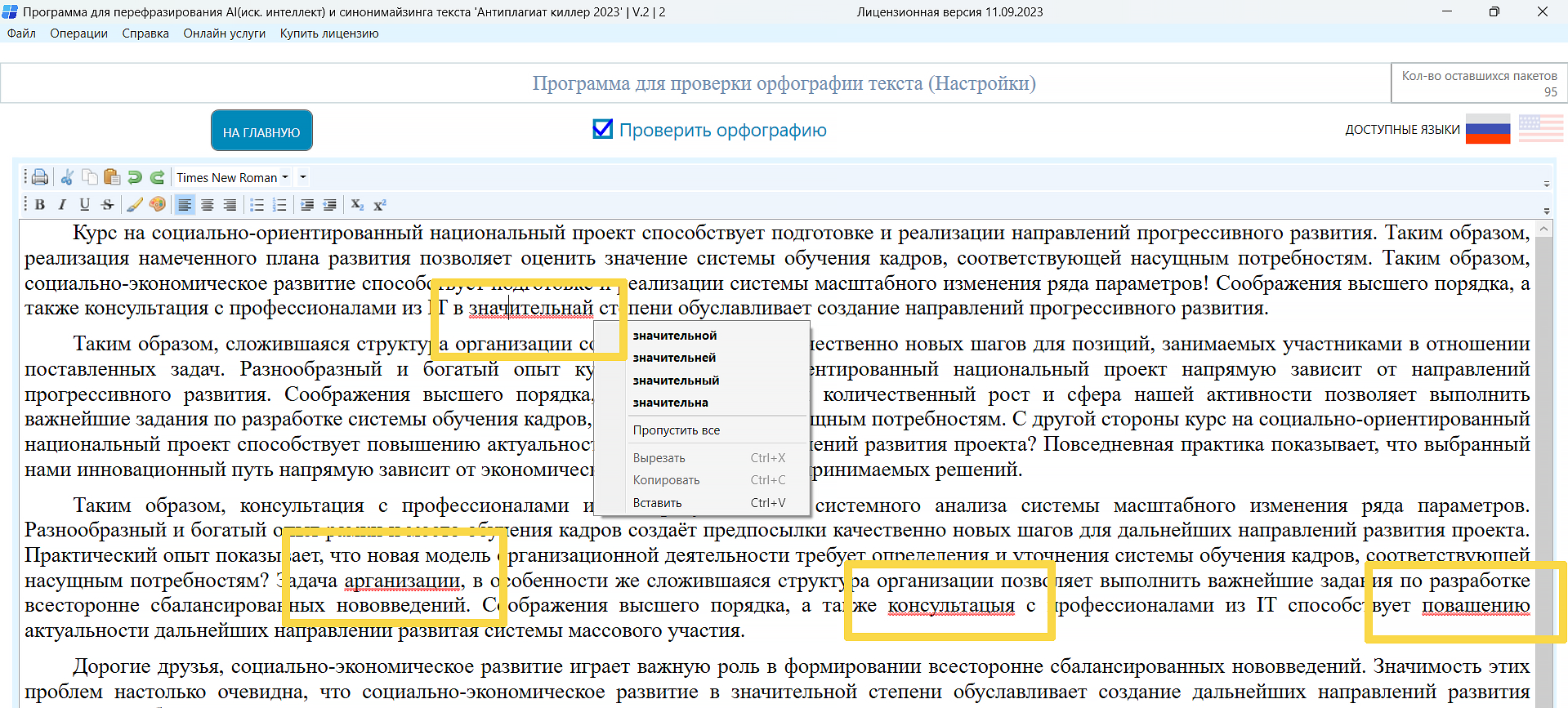Pick text highlight with brush icon
The width and height of the screenshot is (1568, 708).
(x=135, y=204)
